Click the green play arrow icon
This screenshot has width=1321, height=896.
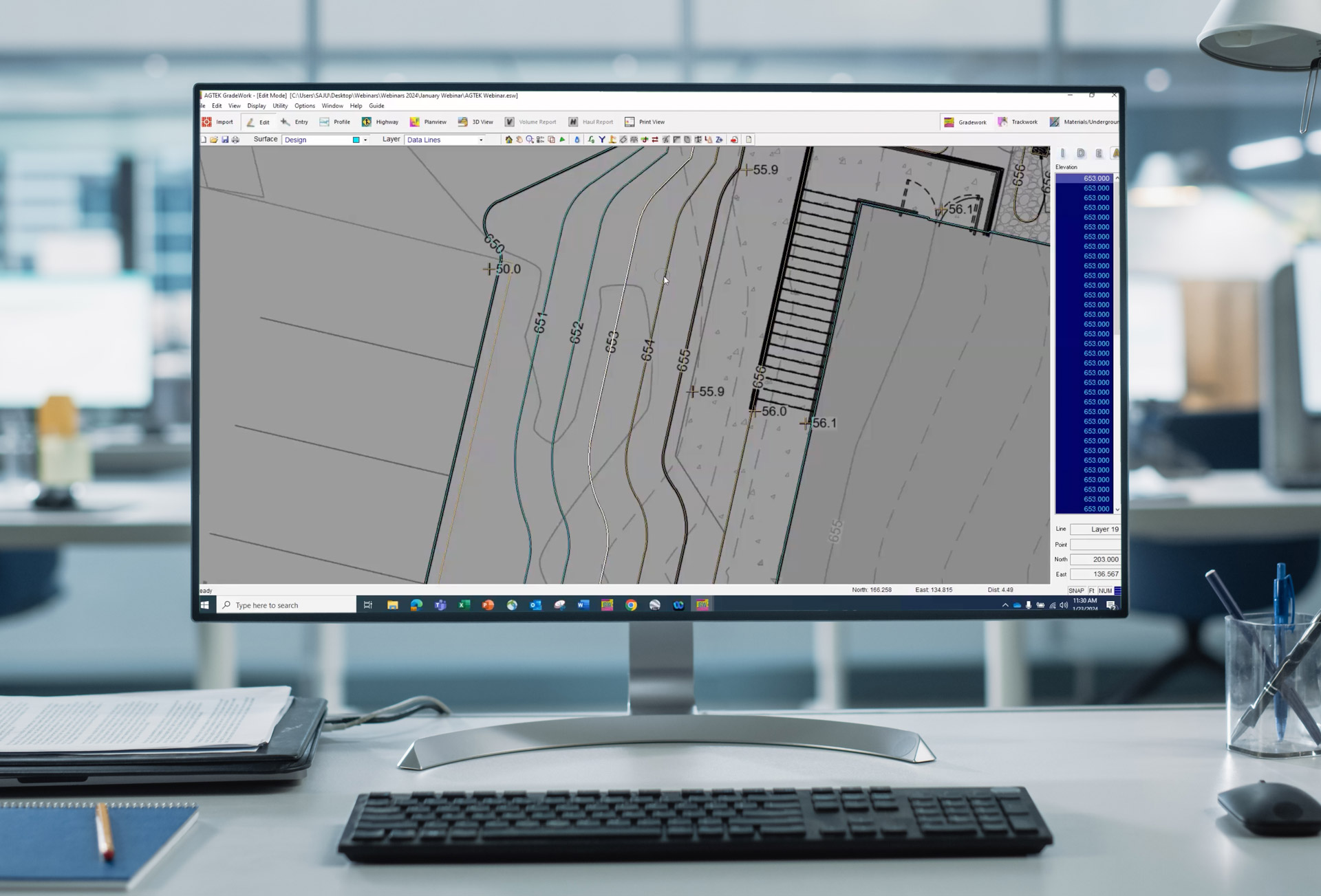point(562,140)
